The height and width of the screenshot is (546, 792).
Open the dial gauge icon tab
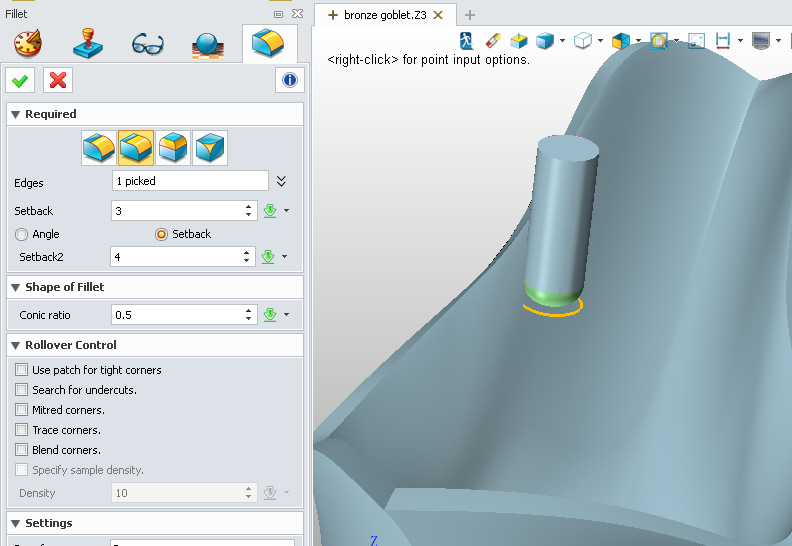pyautogui.click(x=28, y=43)
